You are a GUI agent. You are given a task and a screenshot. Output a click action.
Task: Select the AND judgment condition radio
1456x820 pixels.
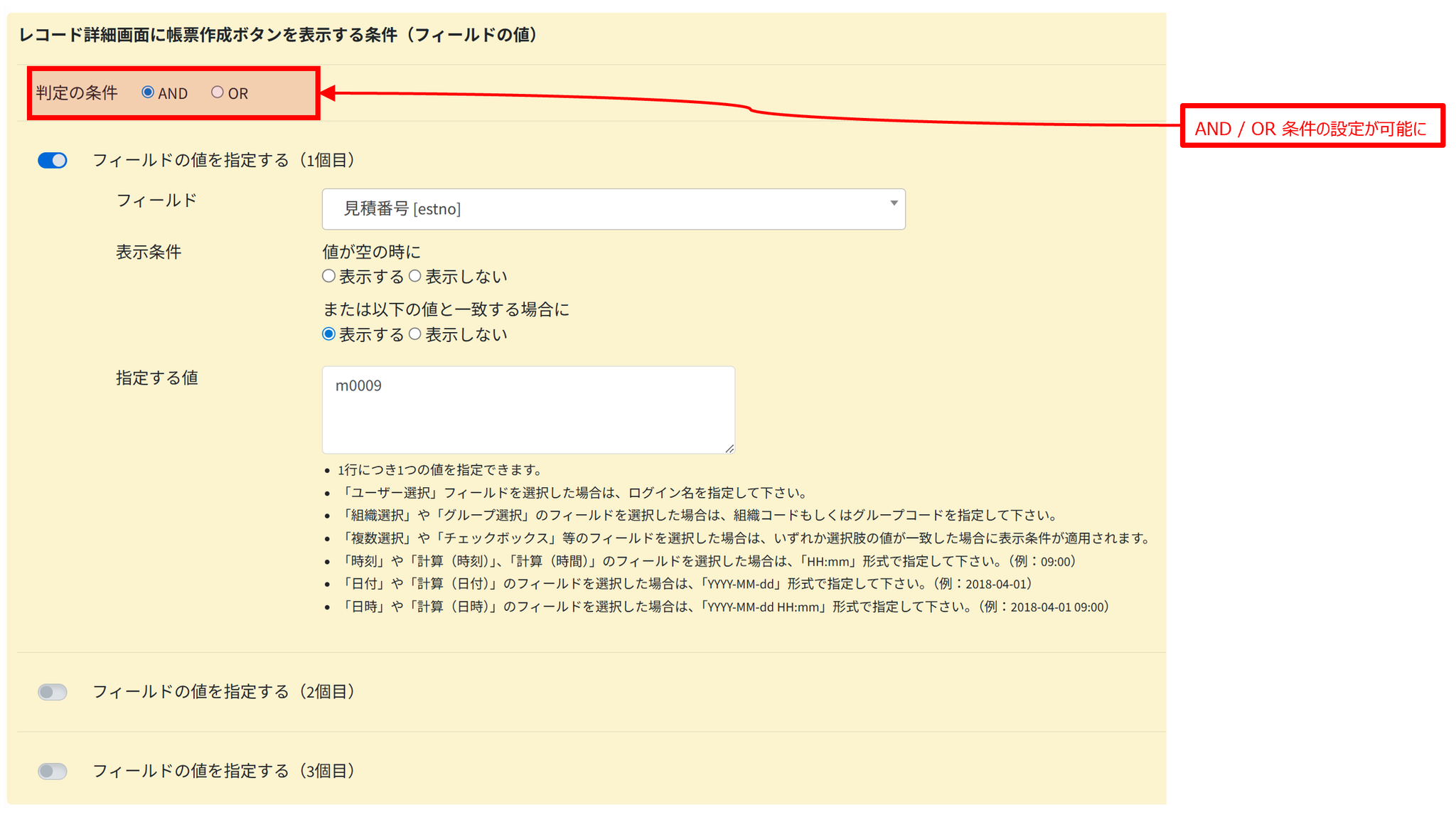[x=148, y=92]
